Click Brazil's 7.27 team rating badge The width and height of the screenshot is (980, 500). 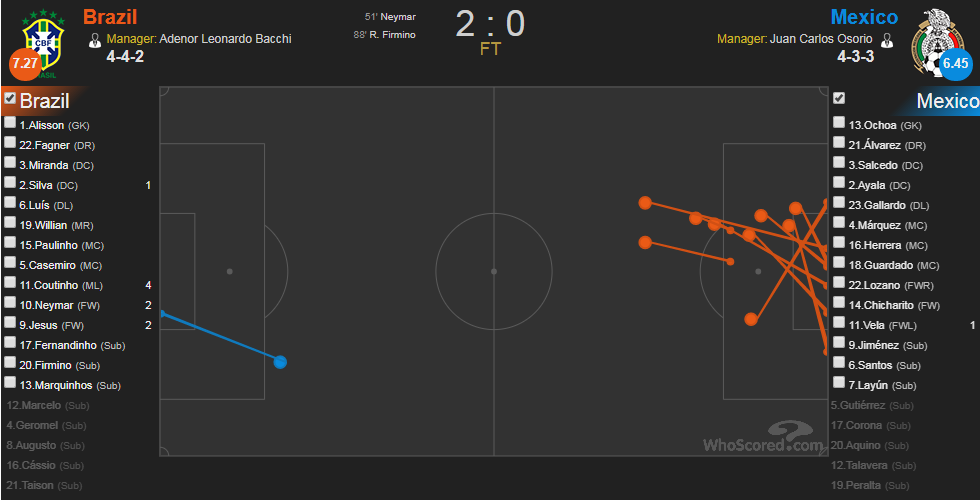pyautogui.click(x=25, y=63)
